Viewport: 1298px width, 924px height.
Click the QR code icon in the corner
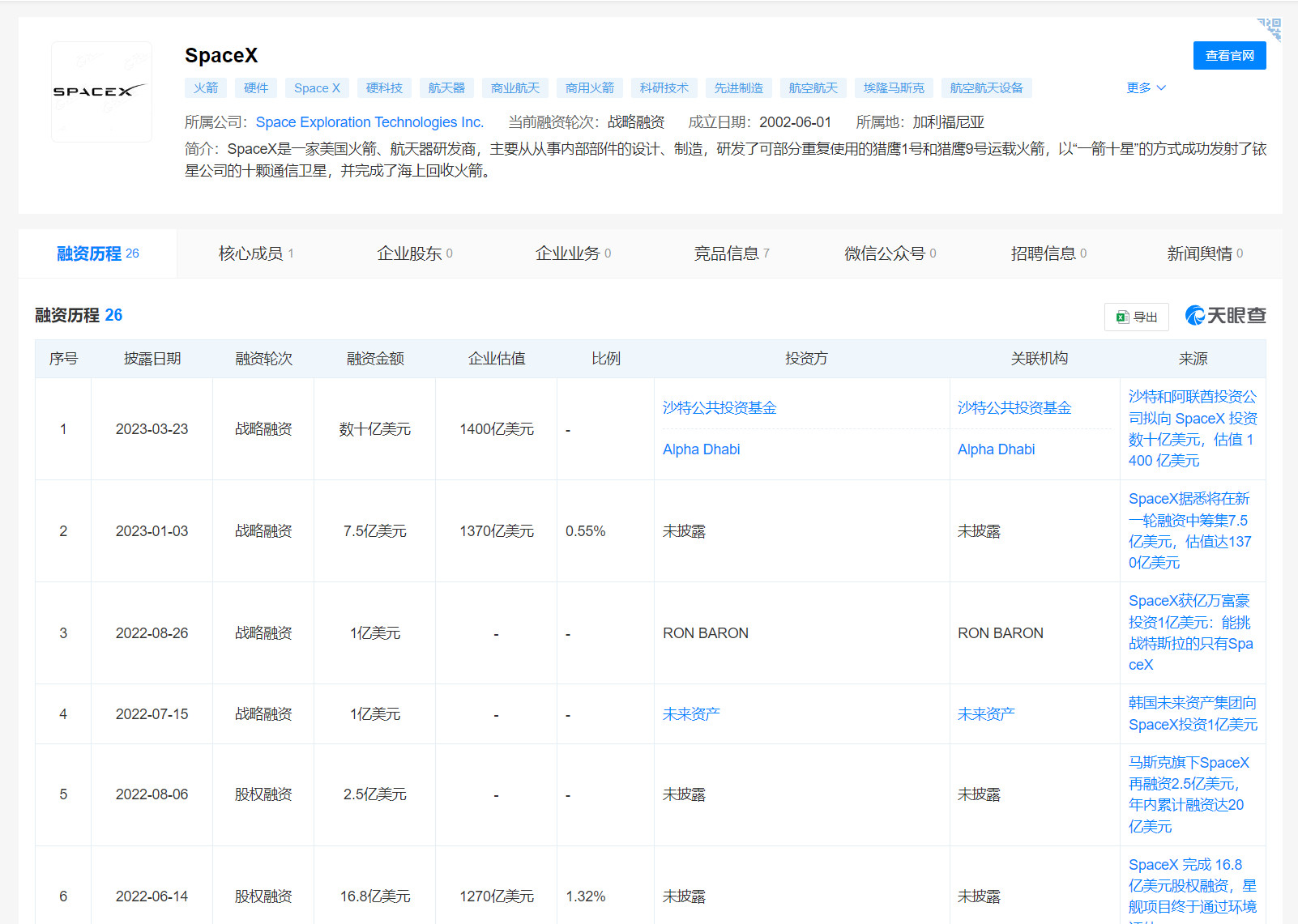click(1270, 29)
